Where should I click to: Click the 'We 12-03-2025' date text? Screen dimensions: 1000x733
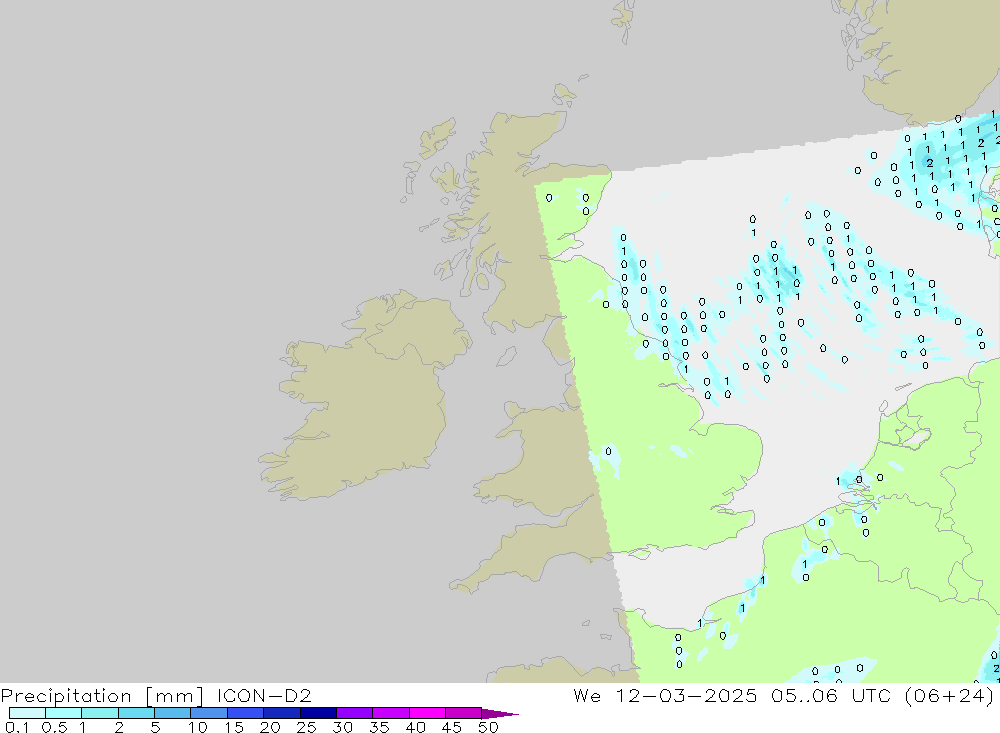click(x=665, y=695)
